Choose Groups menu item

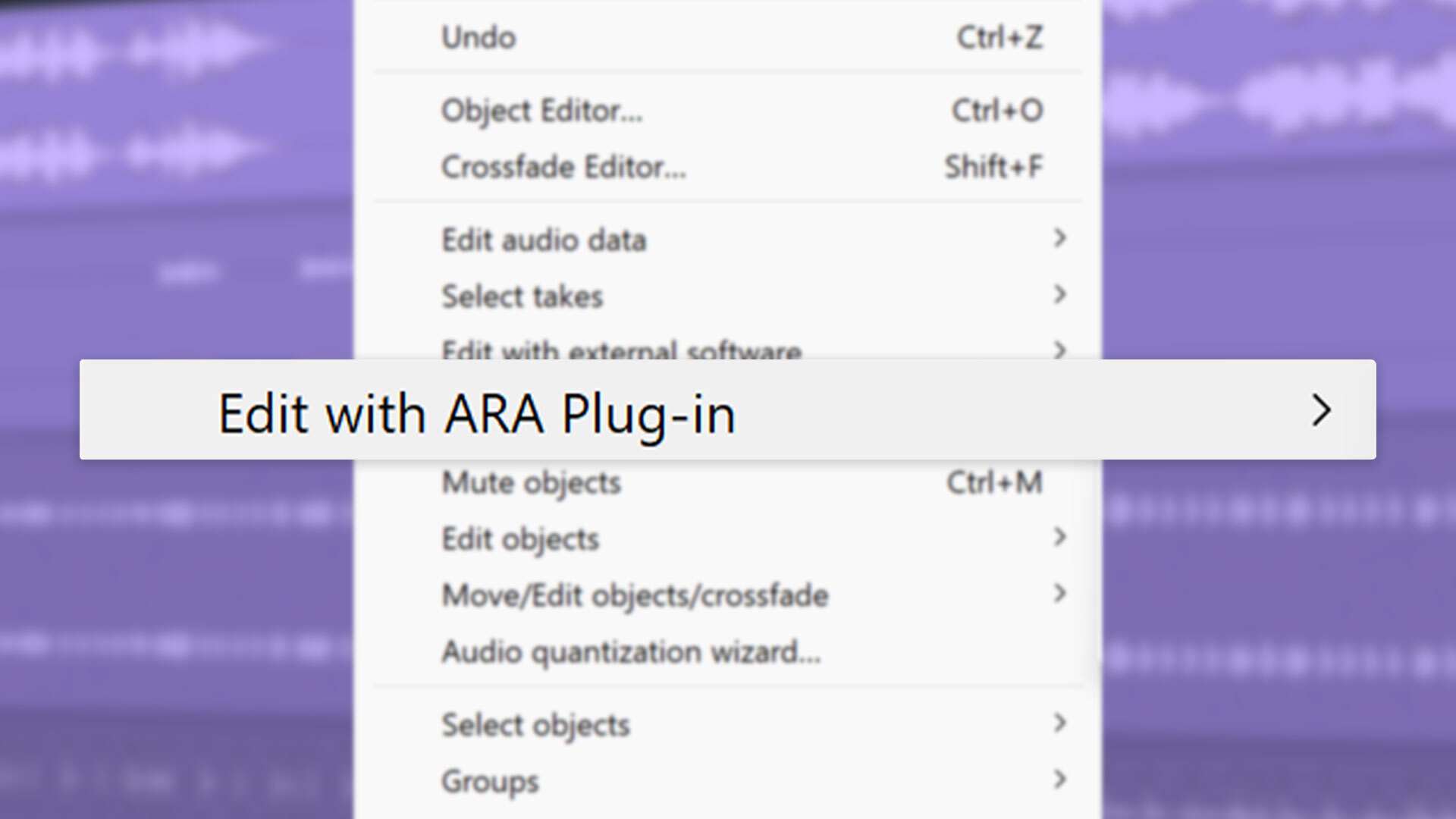click(727, 781)
